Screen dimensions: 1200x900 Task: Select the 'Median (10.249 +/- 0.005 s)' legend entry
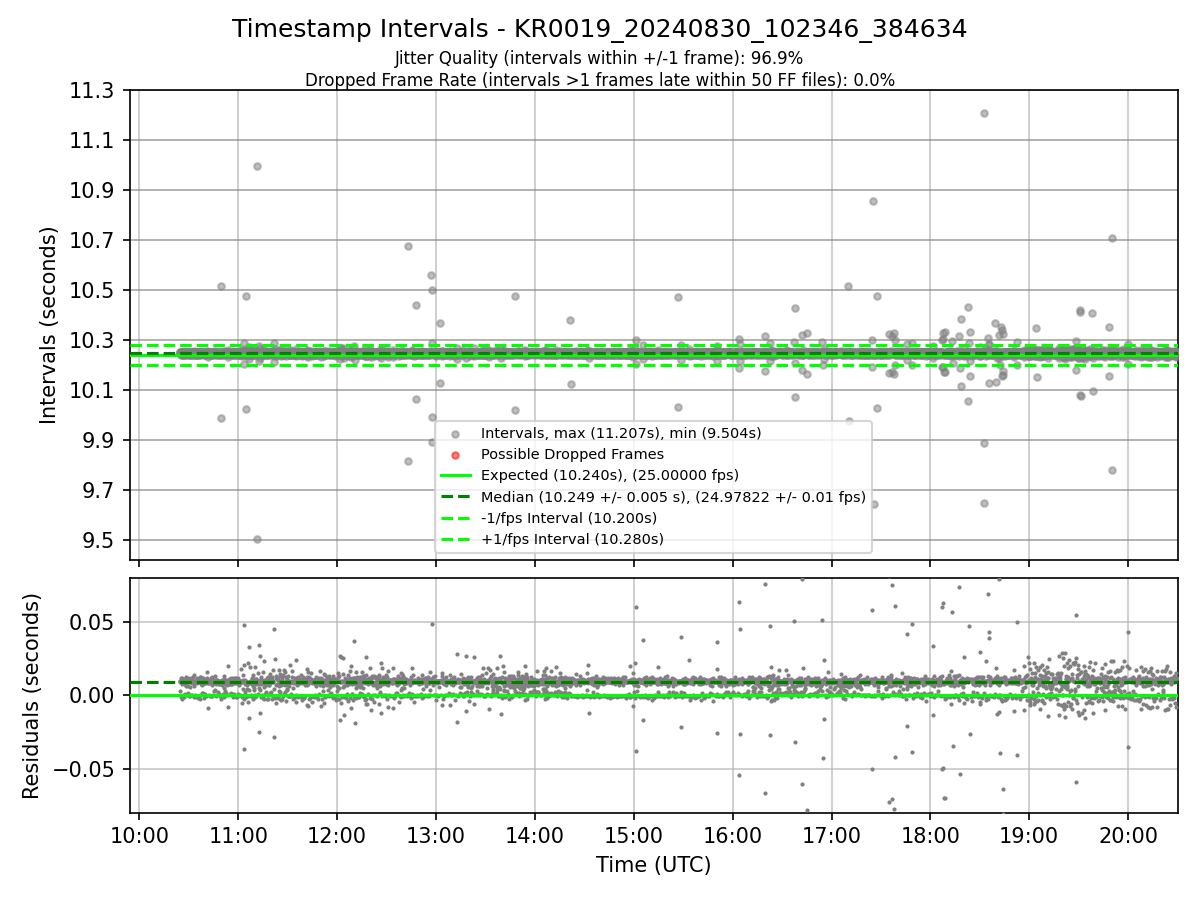[x=673, y=497]
